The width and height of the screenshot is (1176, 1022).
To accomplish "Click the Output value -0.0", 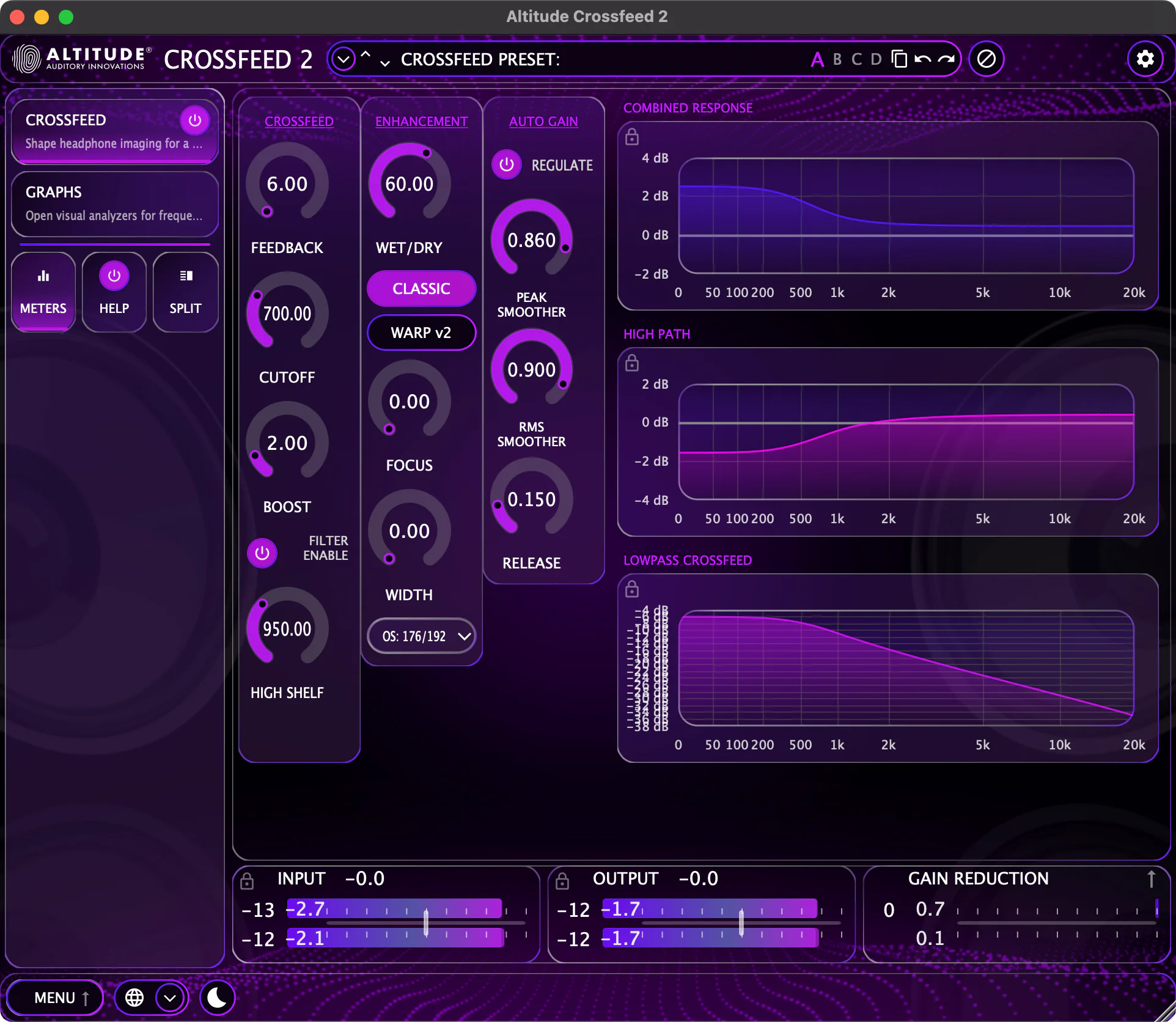I will coord(699,878).
